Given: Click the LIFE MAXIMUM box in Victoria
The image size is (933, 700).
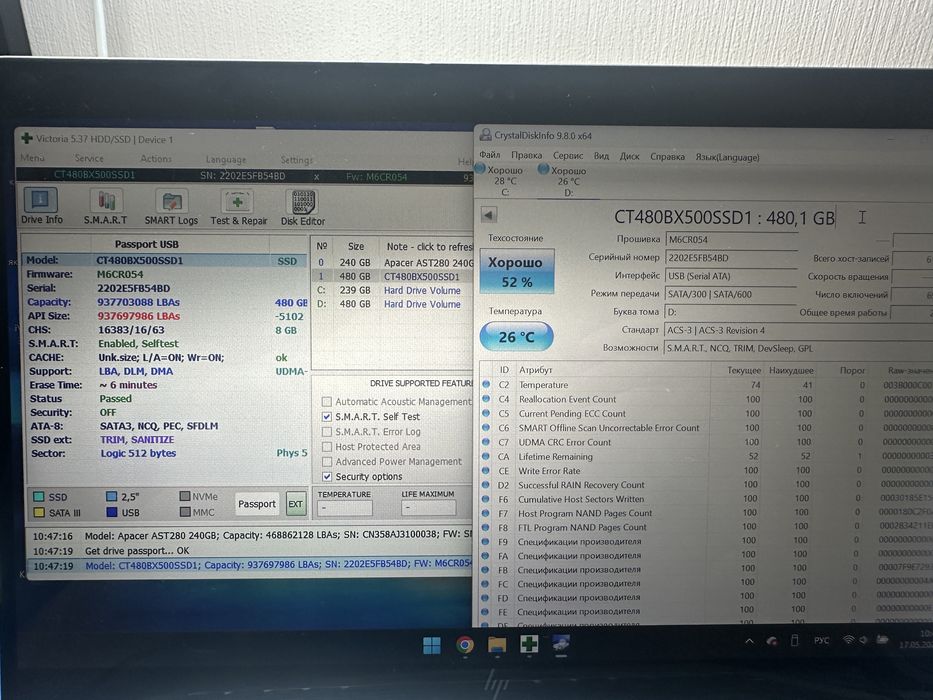Looking at the screenshot, I should [x=428, y=508].
